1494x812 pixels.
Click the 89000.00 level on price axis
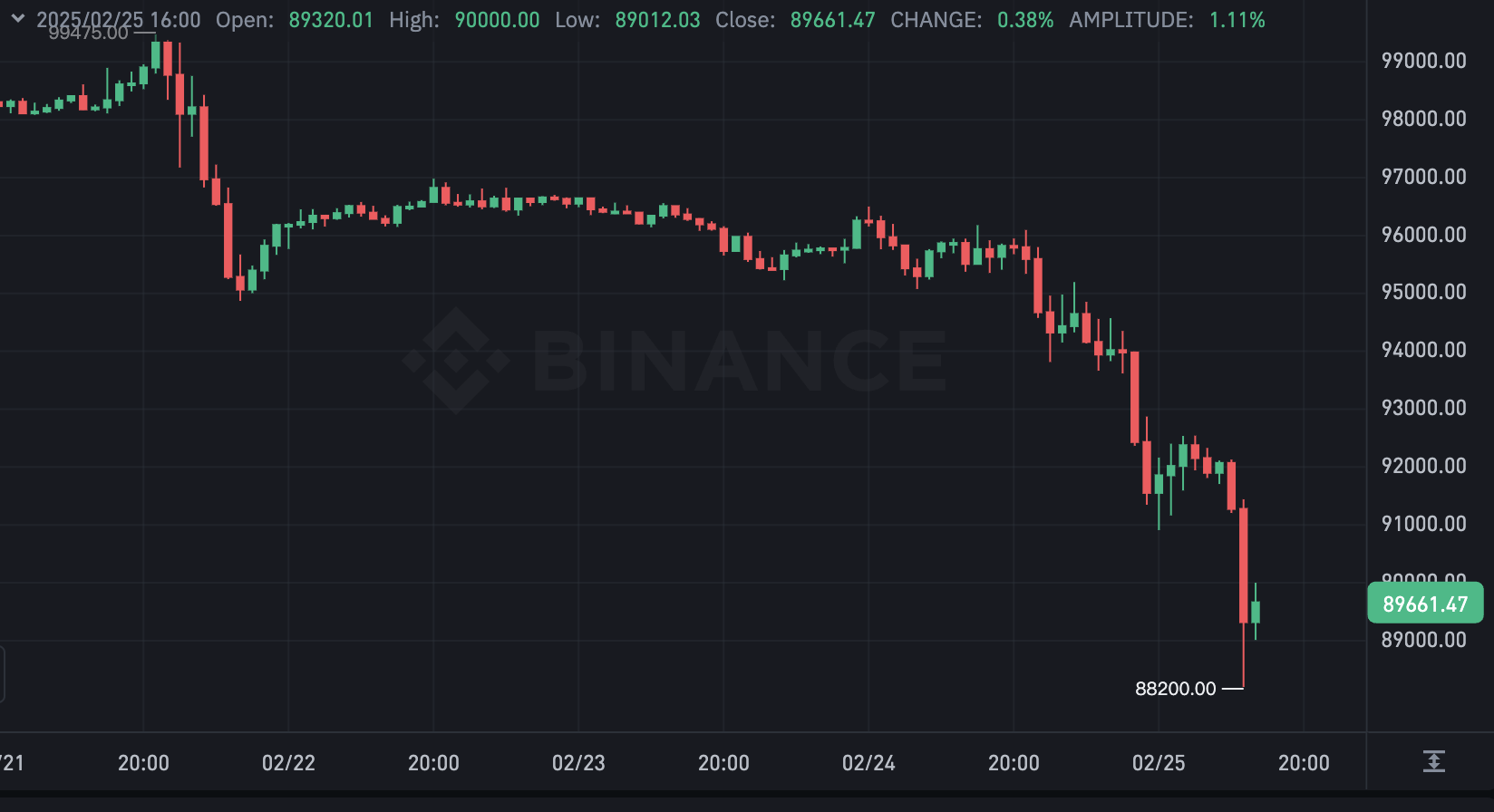1423,640
